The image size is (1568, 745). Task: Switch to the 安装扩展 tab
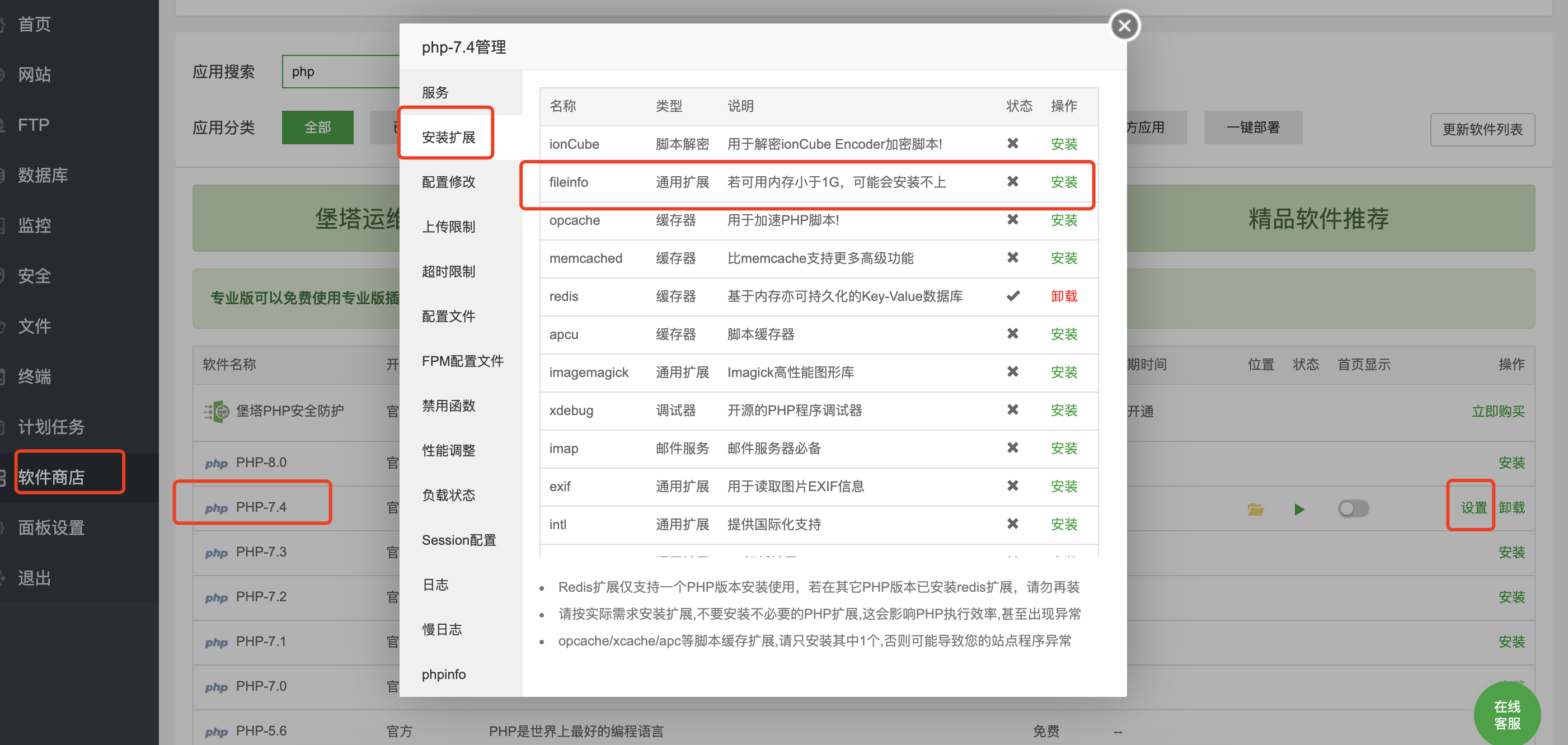click(x=448, y=138)
